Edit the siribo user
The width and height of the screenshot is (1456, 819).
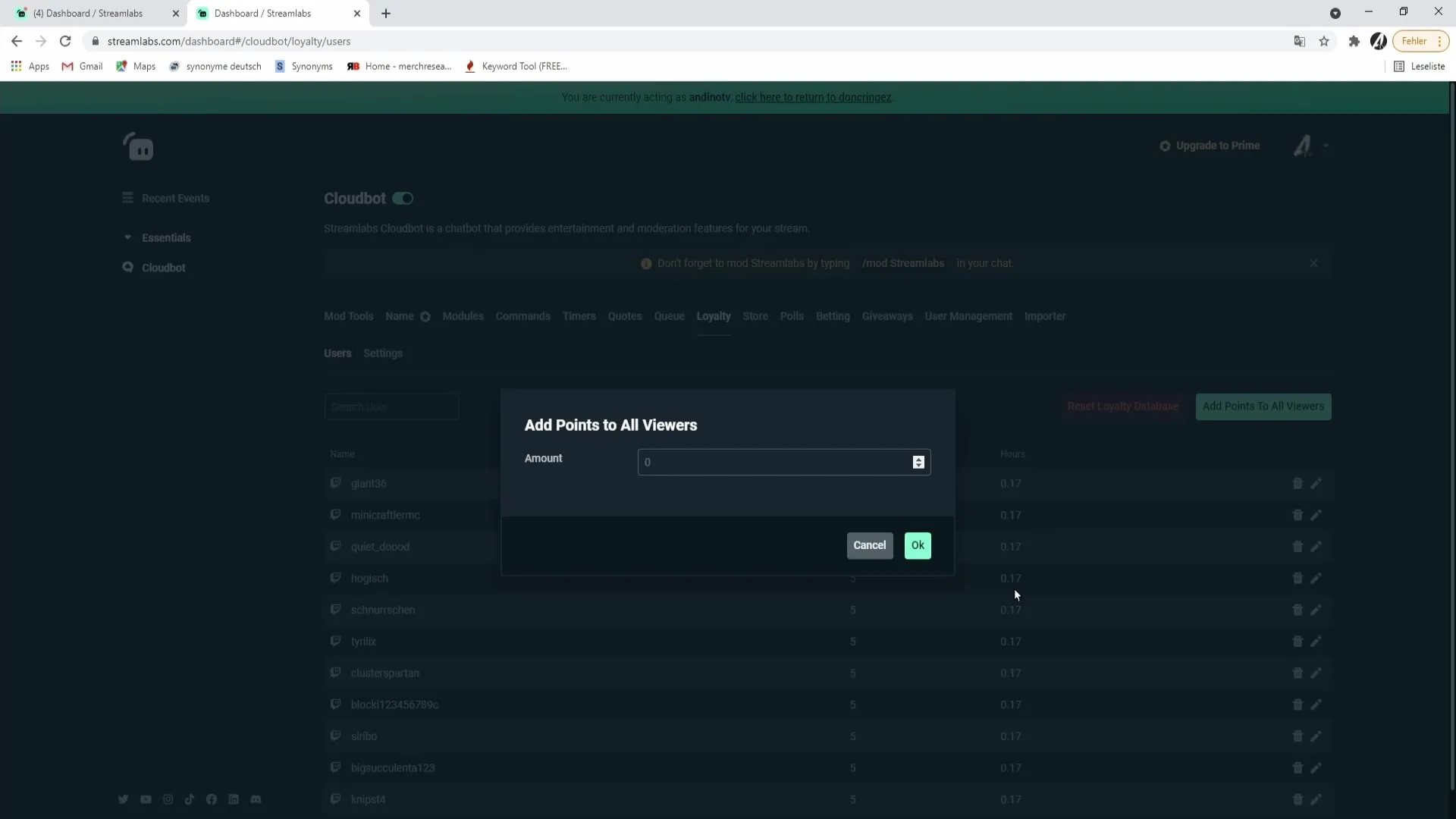(1316, 736)
